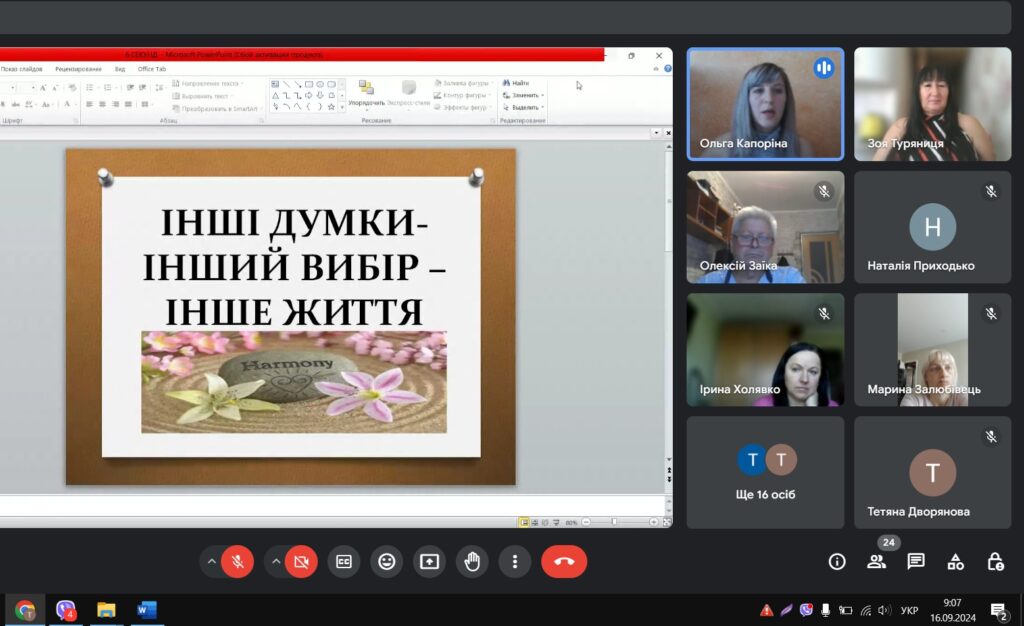
Task: Leave the call with the red button
Action: click(x=564, y=561)
